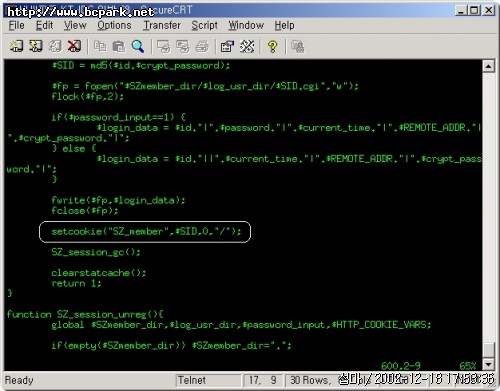Open Find with the magnifying glass icon
The width and height of the screenshot is (500, 391).
pos(138,46)
